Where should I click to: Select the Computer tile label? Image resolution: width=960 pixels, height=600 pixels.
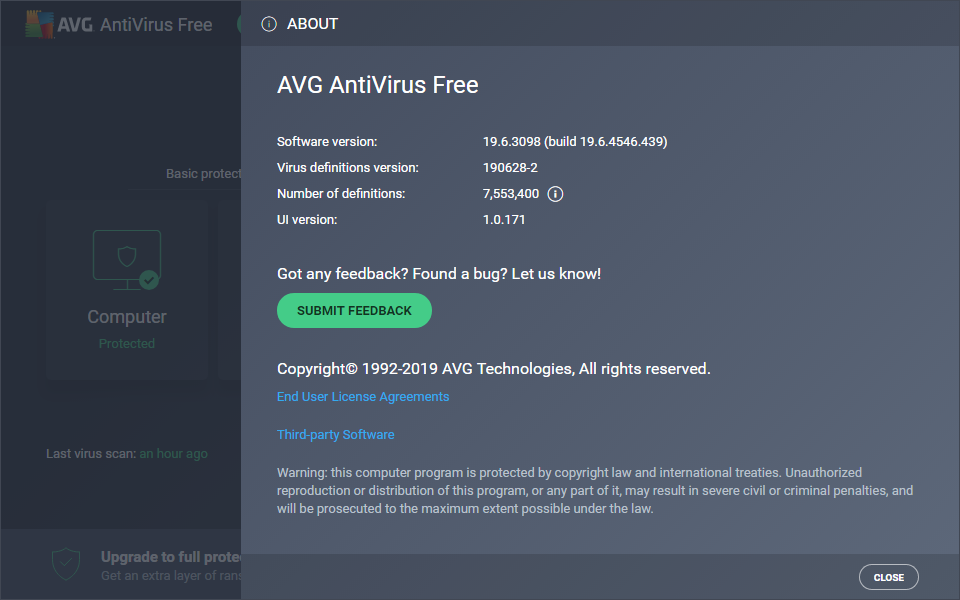(127, 317)
